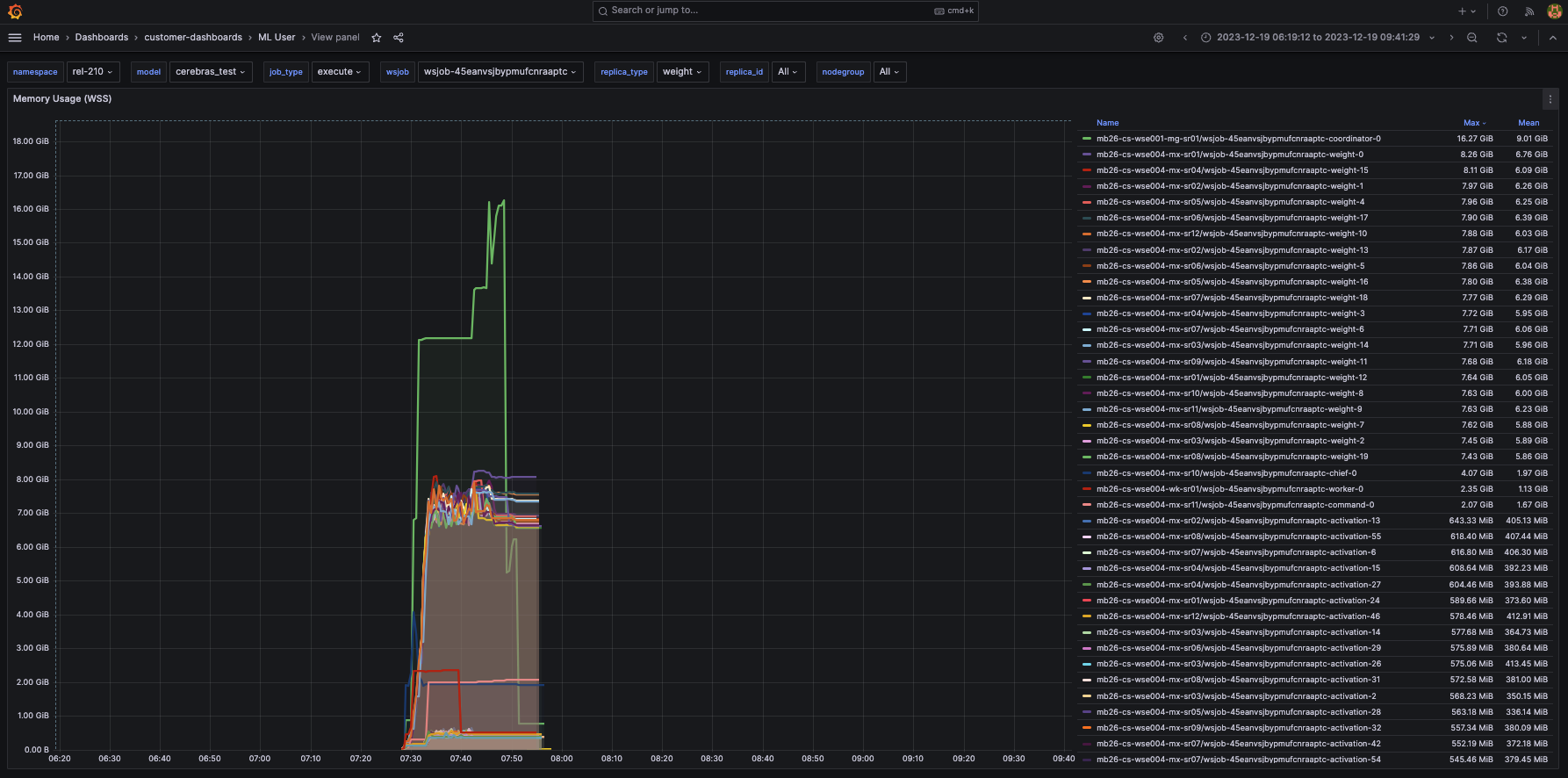The height and width of the screenshot is (778, 1568).
Task: Open the model cerebras_test dropdown
Action: click(211, 72)
